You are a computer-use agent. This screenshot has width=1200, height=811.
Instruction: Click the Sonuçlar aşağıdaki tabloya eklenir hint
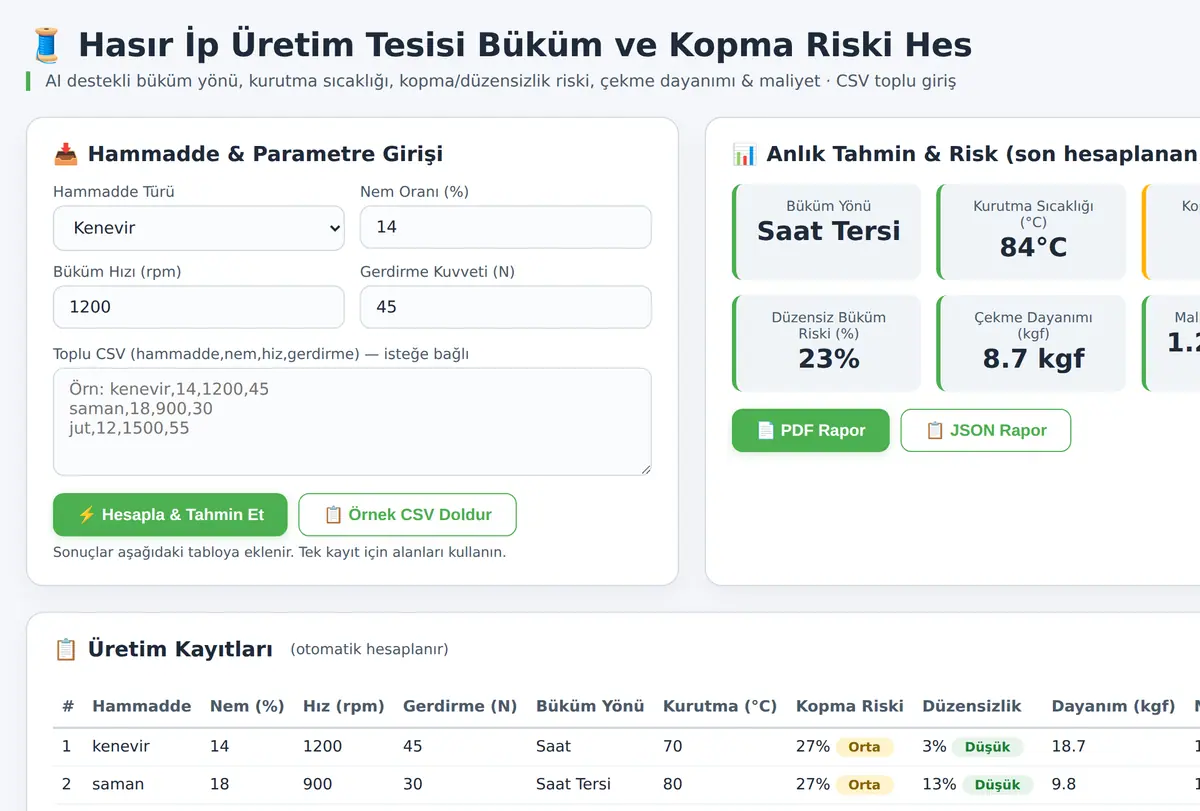(x=279, y=552)
